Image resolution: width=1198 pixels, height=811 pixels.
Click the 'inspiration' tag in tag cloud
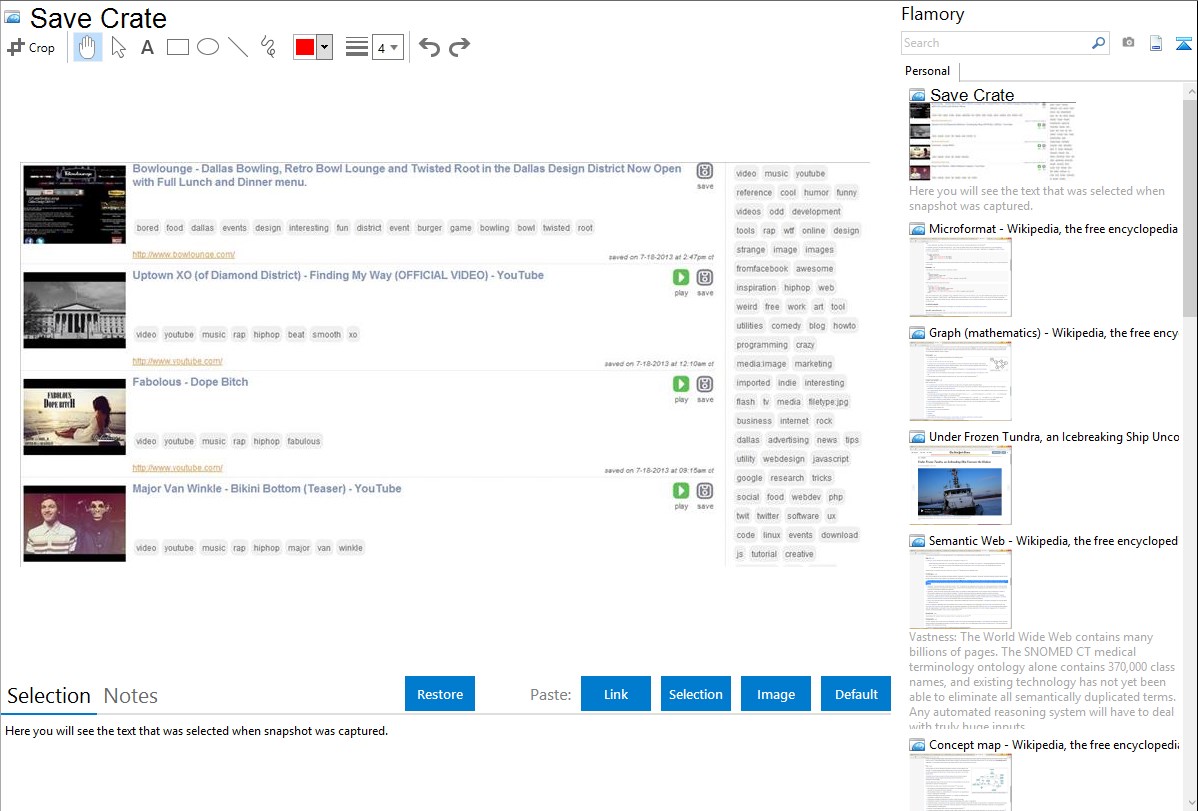coord(756,287)
